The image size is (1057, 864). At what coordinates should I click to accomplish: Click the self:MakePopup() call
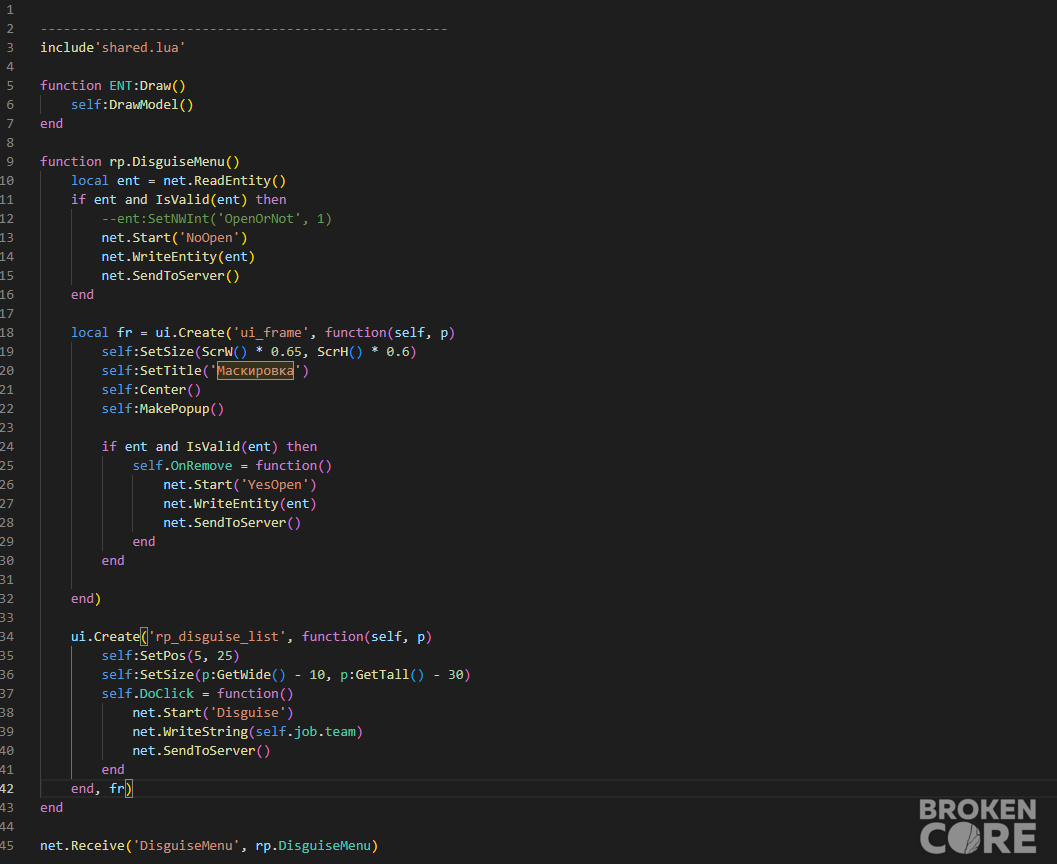pos(162,408)
